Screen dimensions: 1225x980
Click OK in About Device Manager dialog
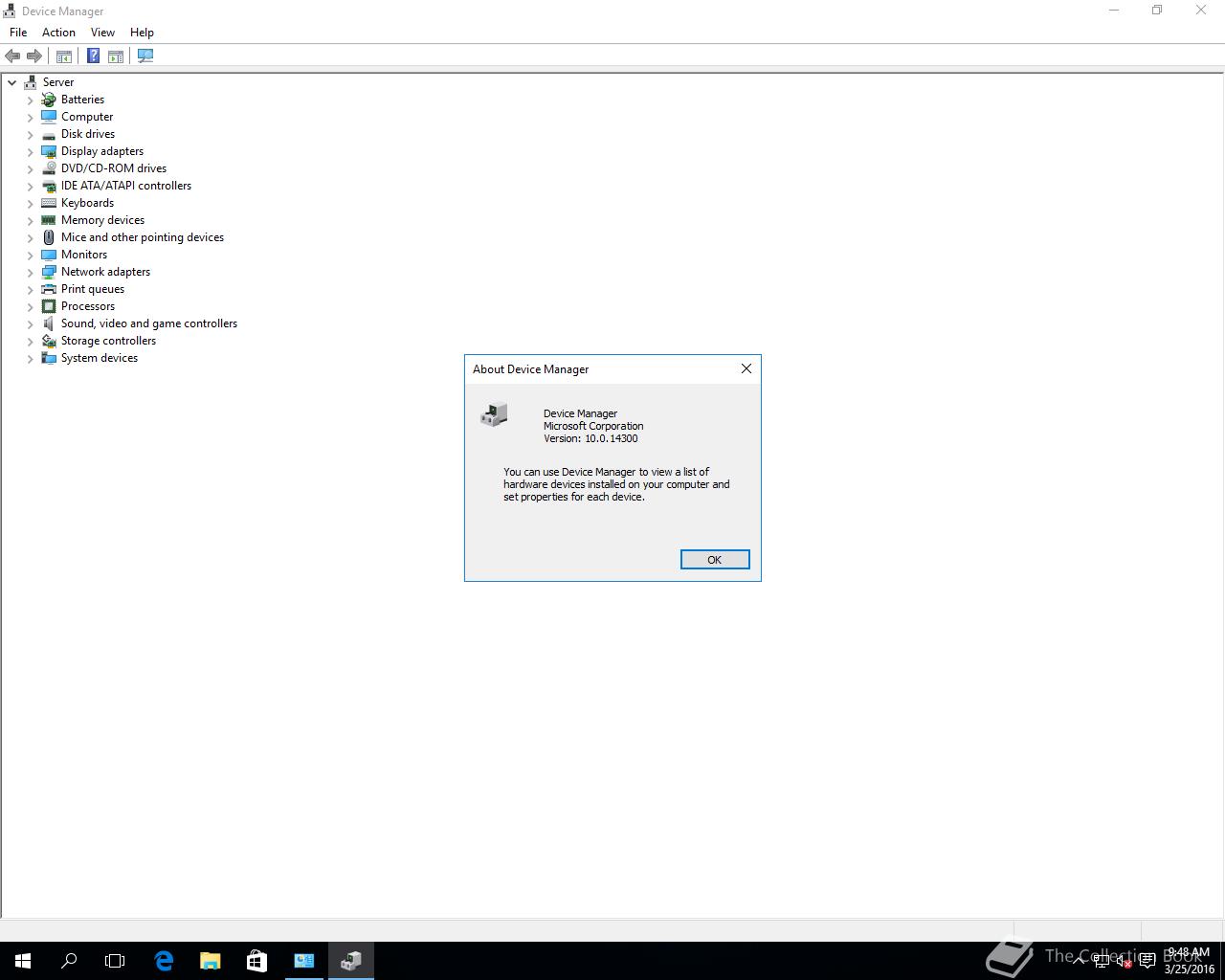715,560
